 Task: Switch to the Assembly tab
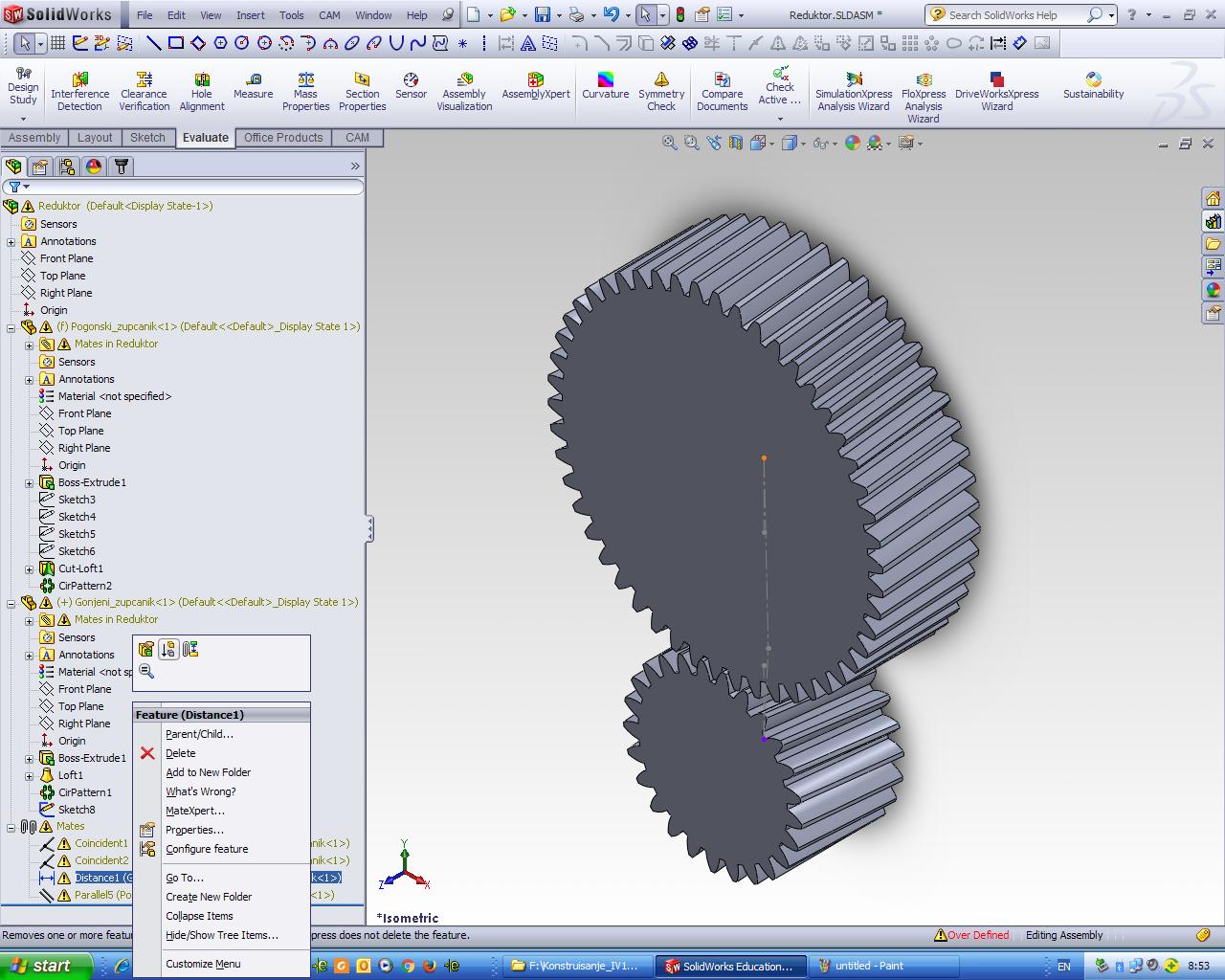coord(34,138)
